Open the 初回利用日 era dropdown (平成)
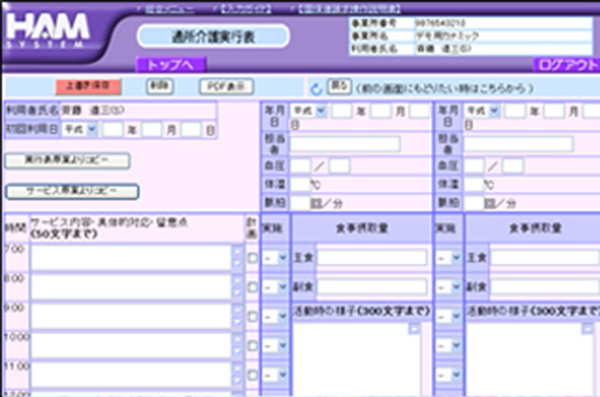The height and width of the screenshot is (397, 600). coord(80,129)
